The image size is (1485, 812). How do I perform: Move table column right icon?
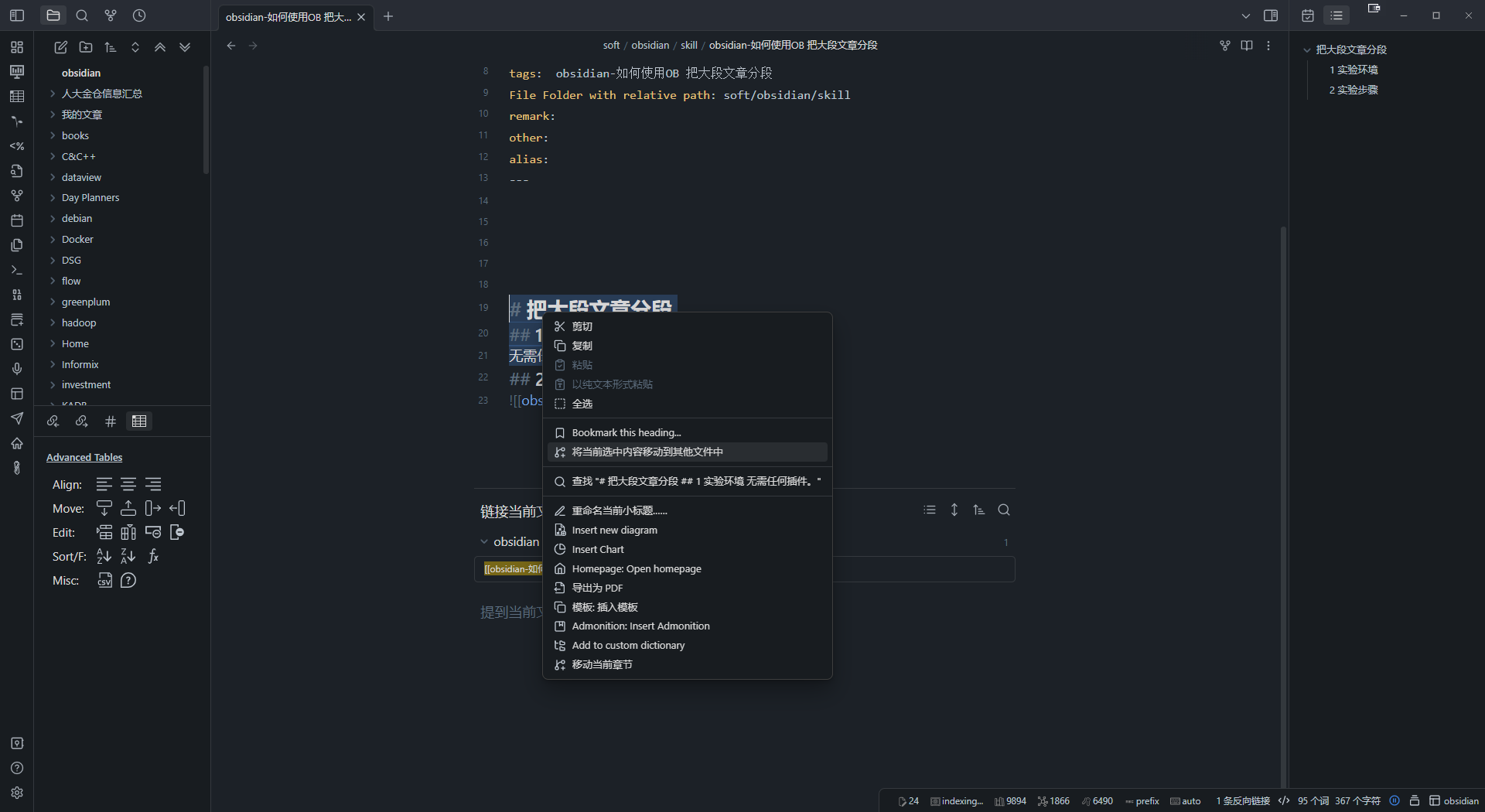point(153,508)
